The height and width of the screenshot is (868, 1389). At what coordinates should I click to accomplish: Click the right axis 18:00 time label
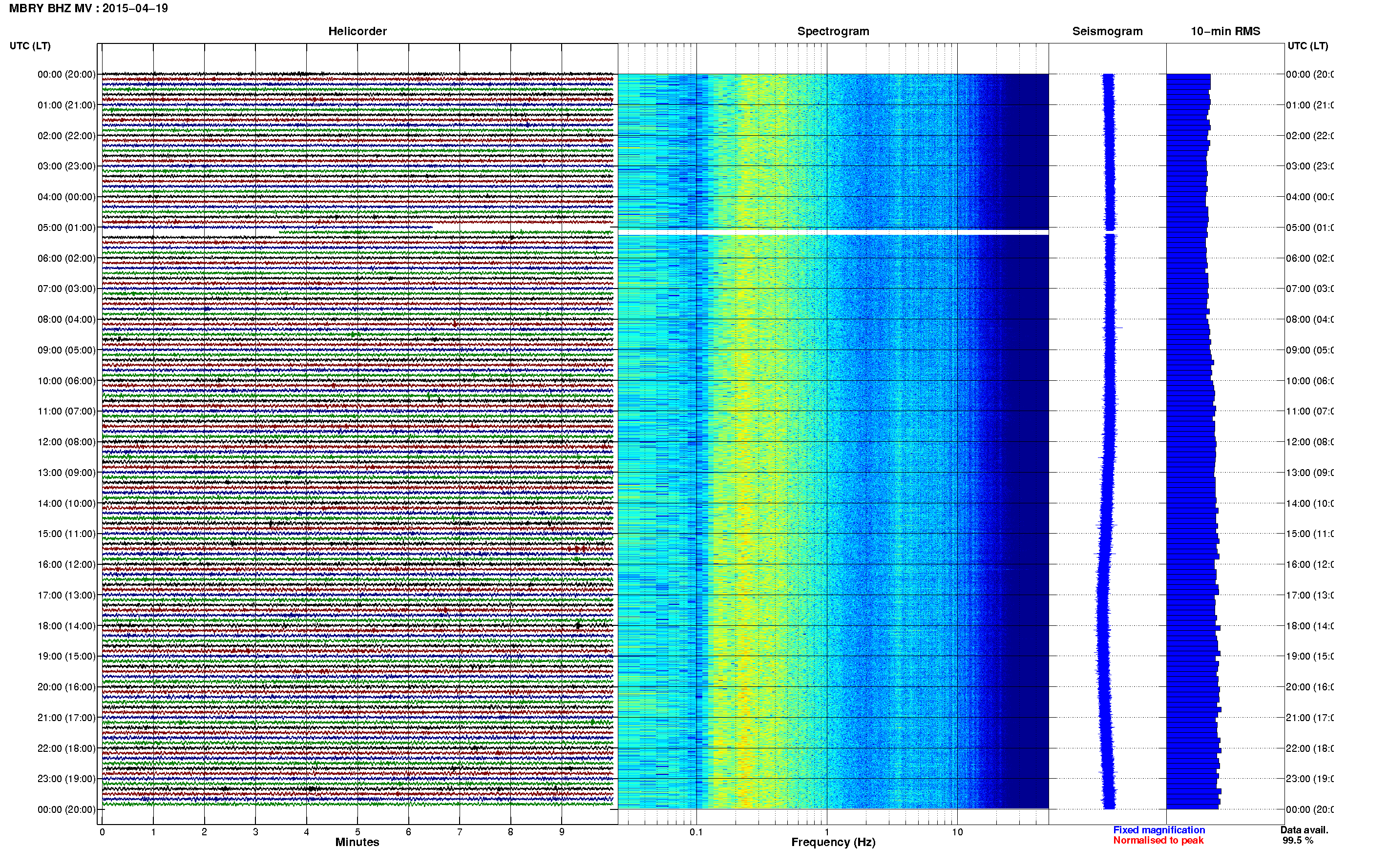click(1310, 626)
